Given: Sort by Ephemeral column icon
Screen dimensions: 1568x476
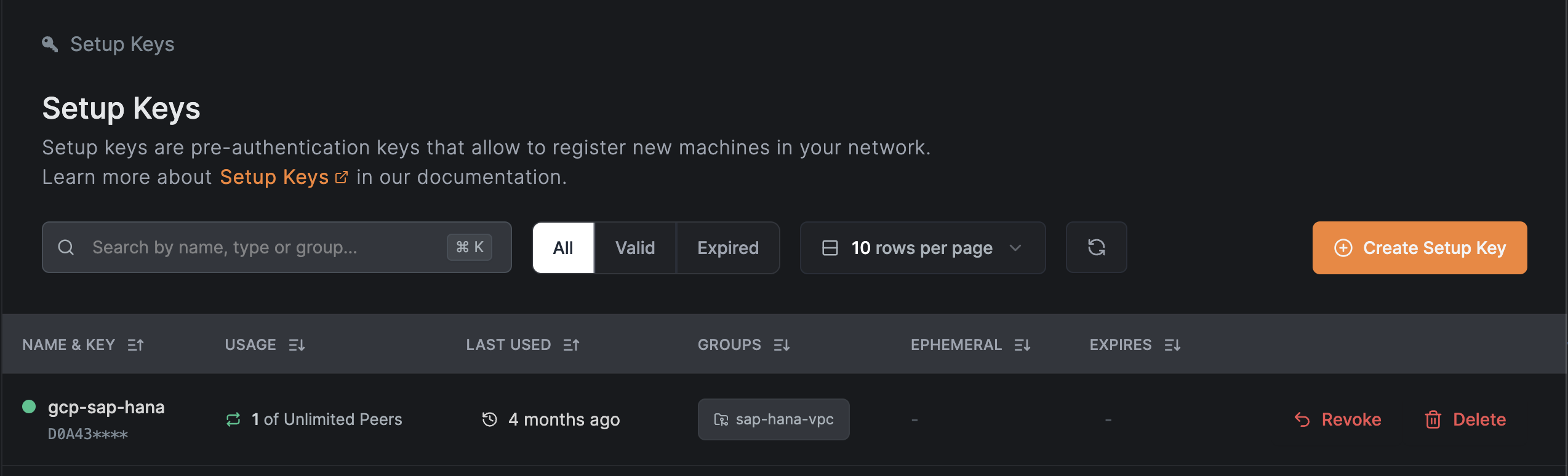Looking at the screenshot, I should click(x=1022, y=345).
